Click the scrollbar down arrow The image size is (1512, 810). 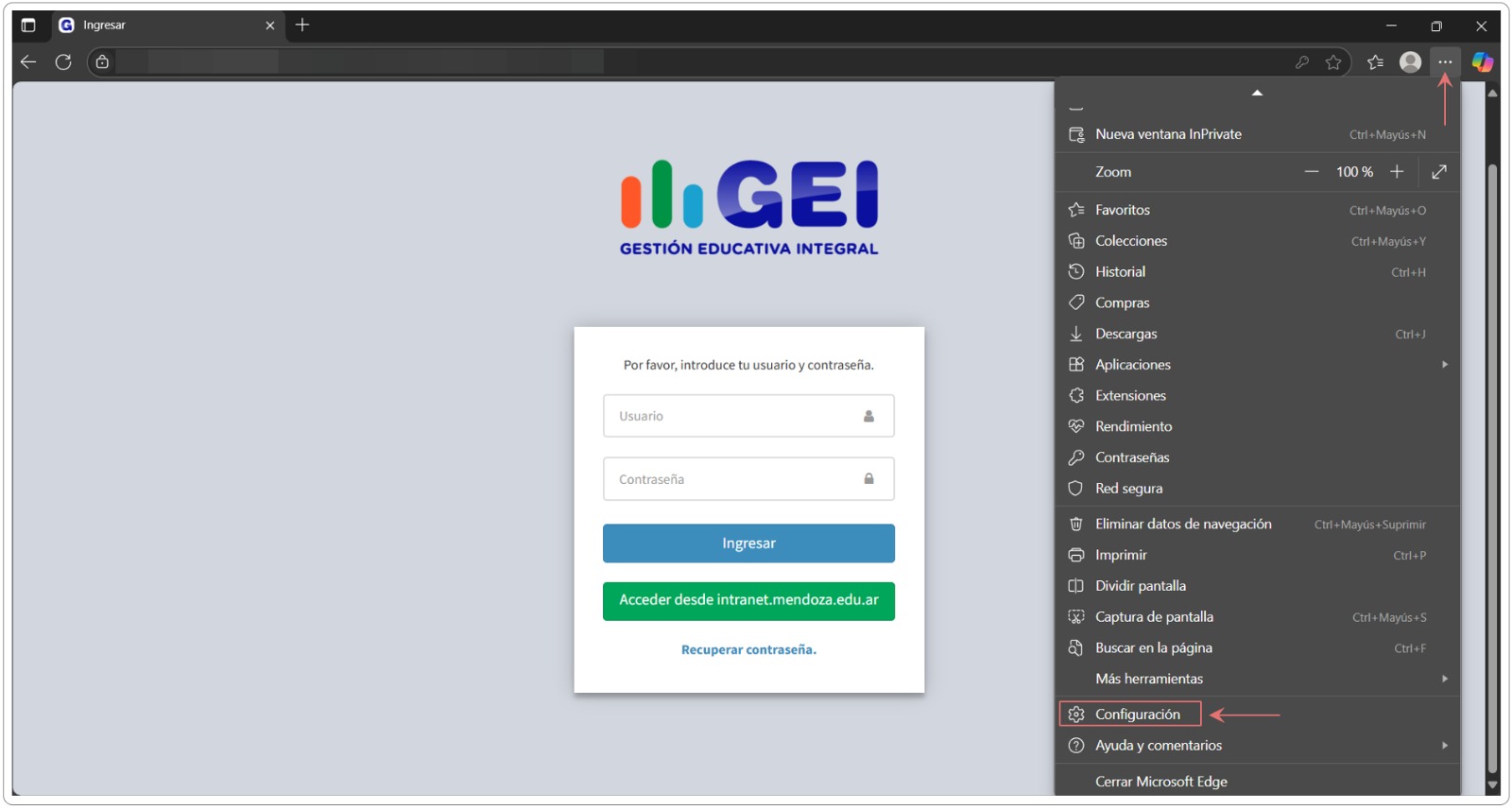[1493, 785]
